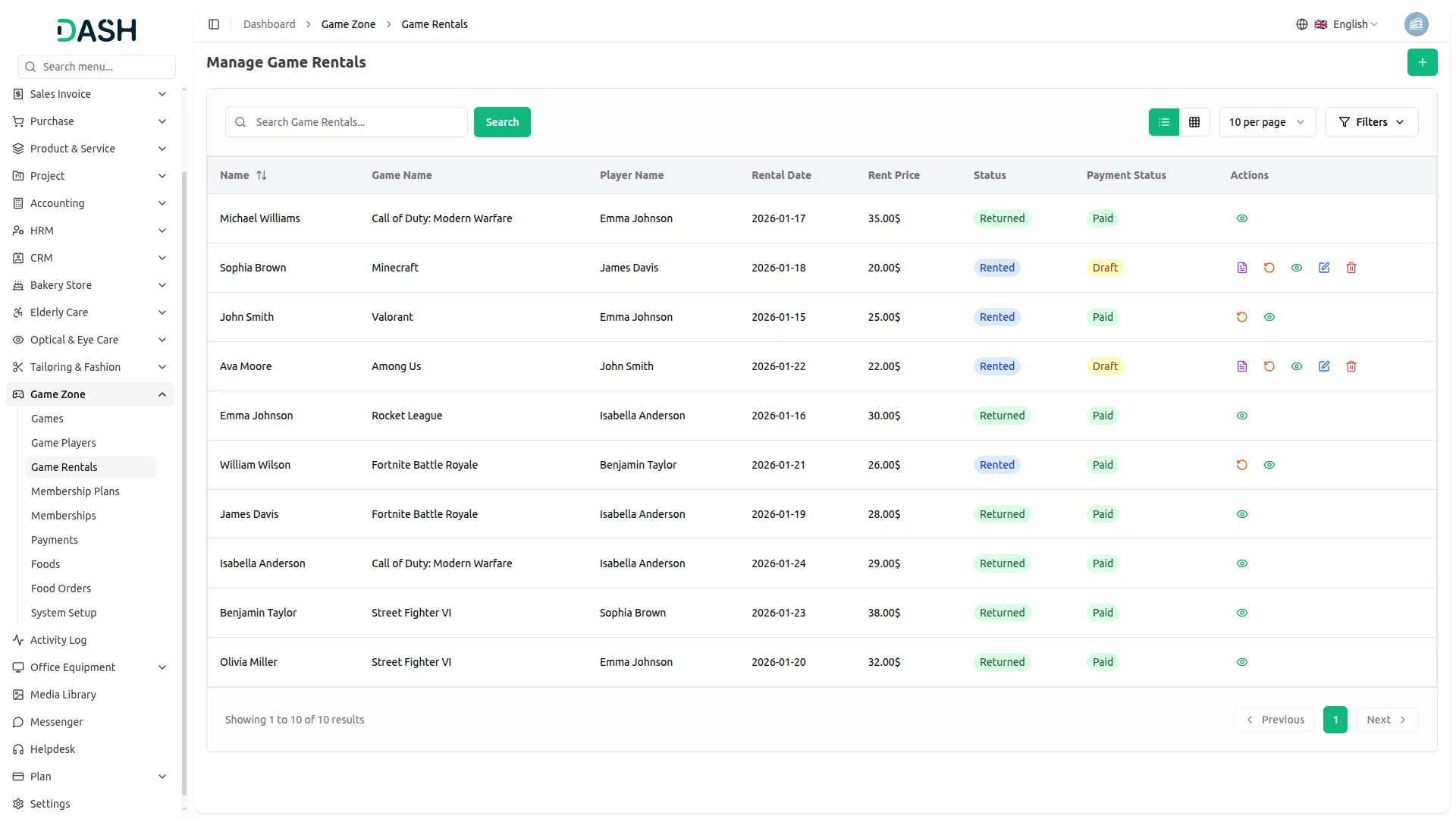Image resolution: width=1456 pixels, height=819 pixels.
Task: Click the green add rental plus button
Action: (x=1422, y=62)
